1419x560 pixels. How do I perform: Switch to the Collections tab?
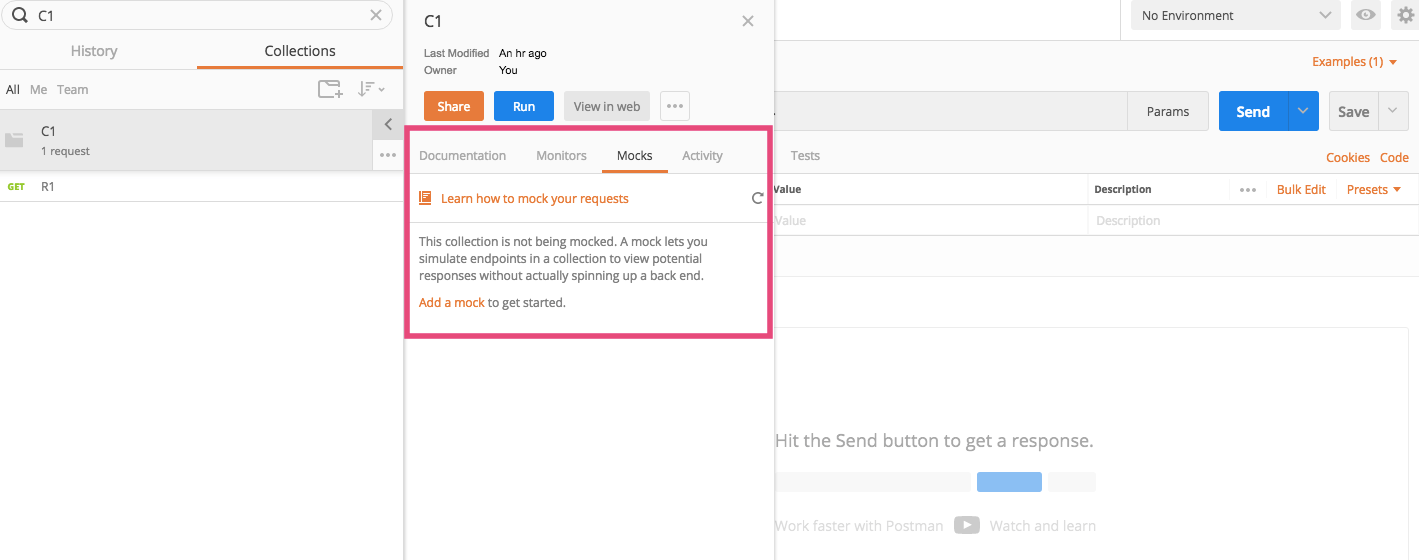300,51
